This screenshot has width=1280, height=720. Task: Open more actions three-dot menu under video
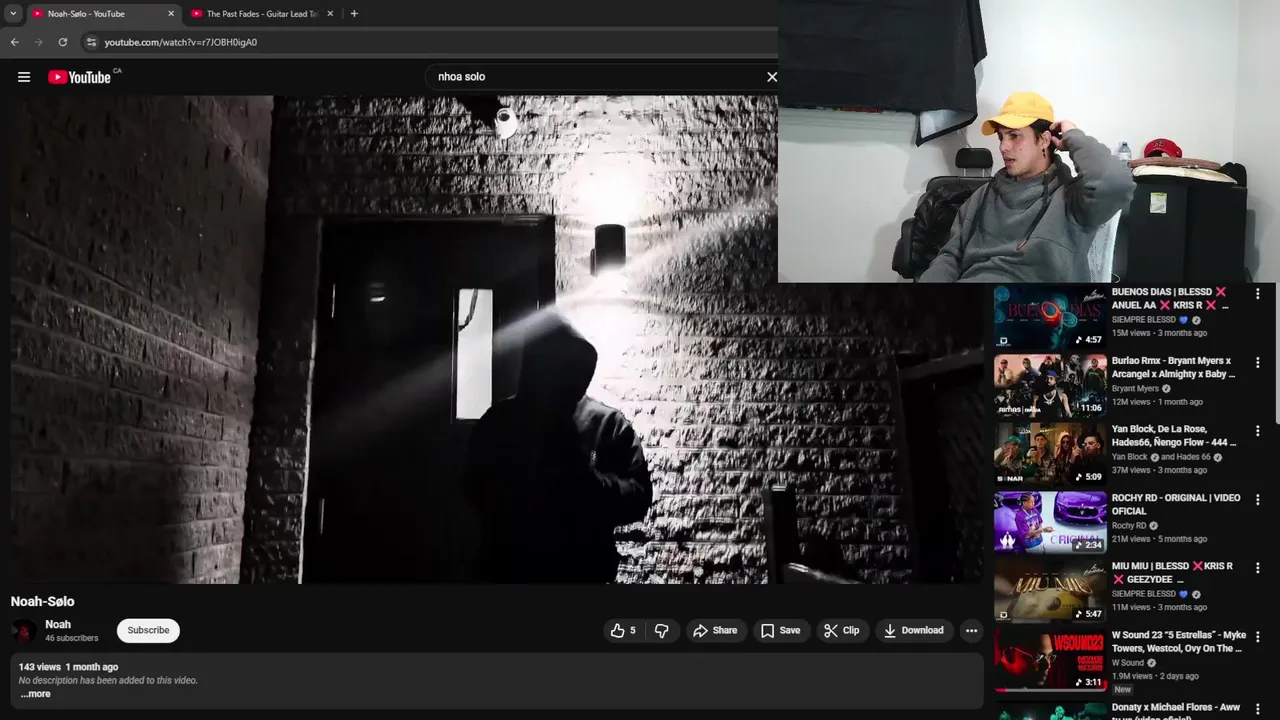971,630
